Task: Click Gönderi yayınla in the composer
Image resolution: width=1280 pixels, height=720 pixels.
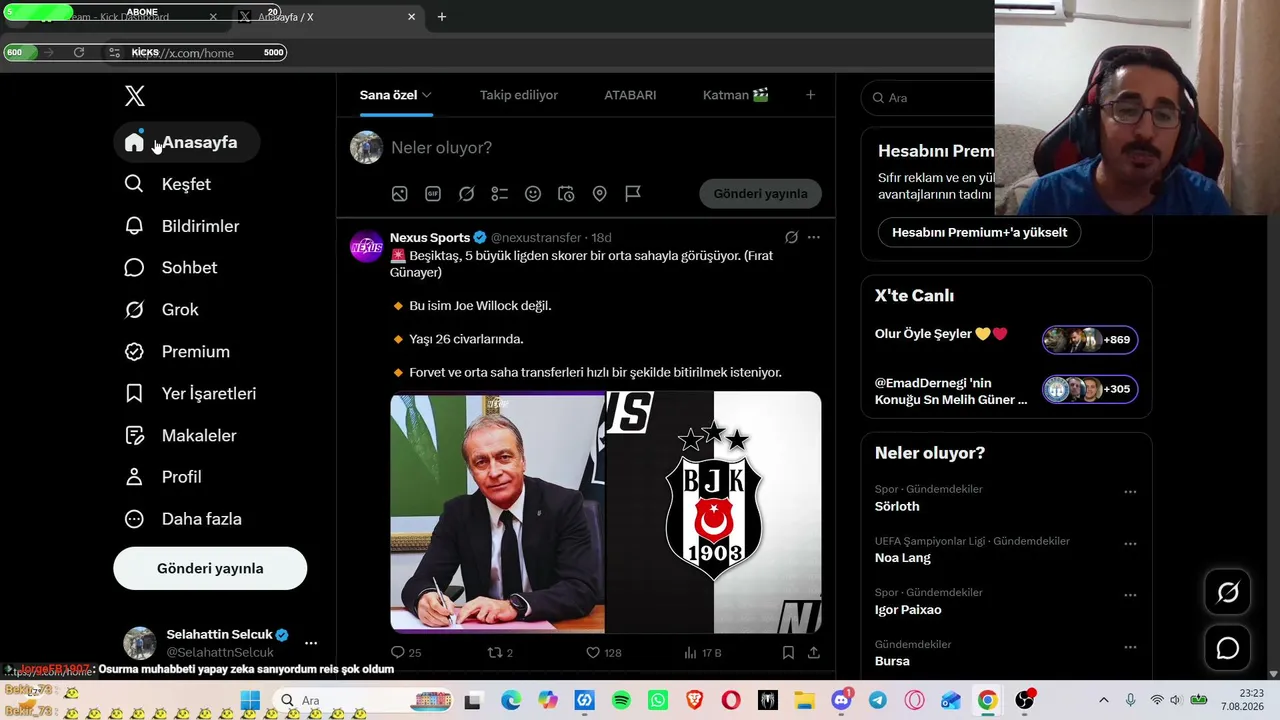Action: (x=761, y=194)
